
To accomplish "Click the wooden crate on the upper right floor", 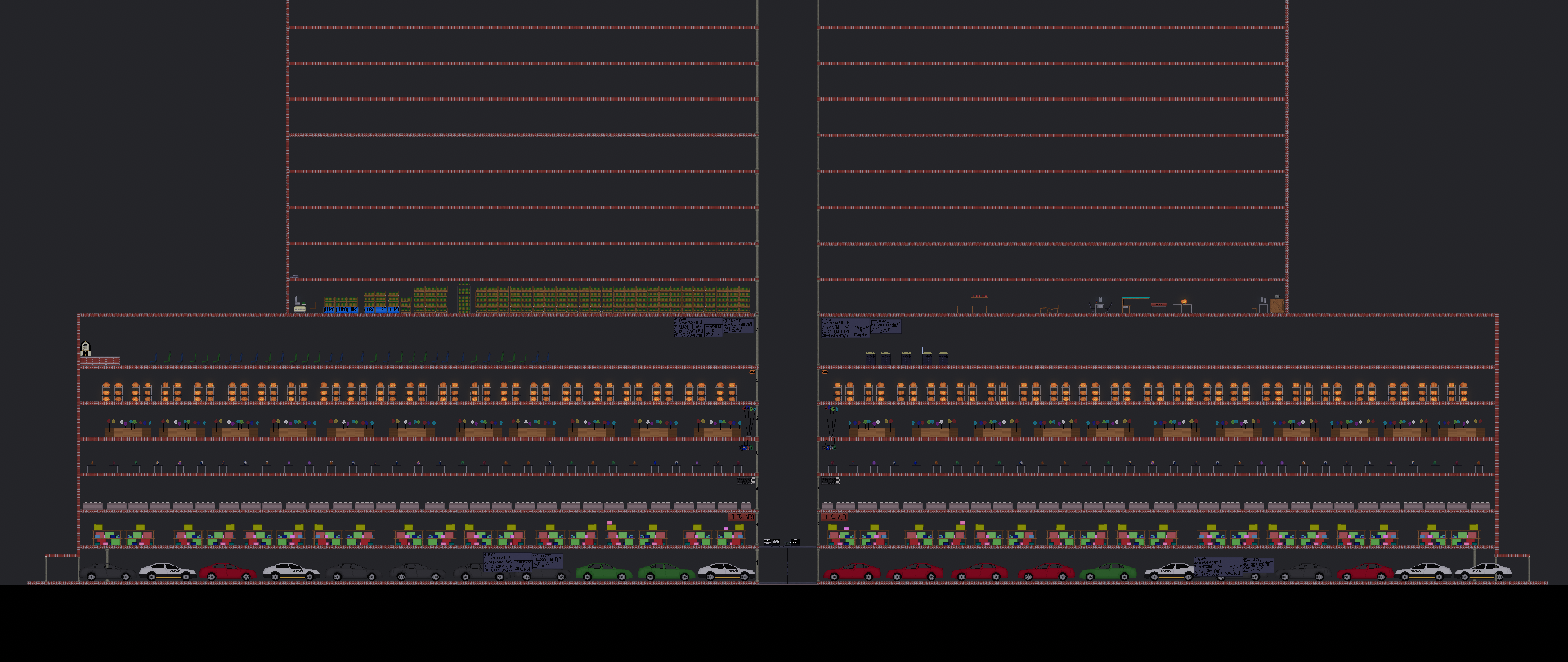I will [1277, 306].
